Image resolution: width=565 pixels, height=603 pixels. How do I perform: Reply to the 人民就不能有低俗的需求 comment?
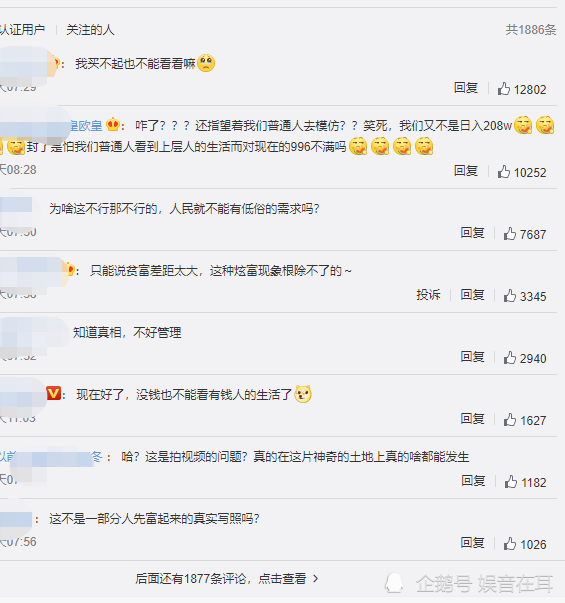[x=472, y=233]
